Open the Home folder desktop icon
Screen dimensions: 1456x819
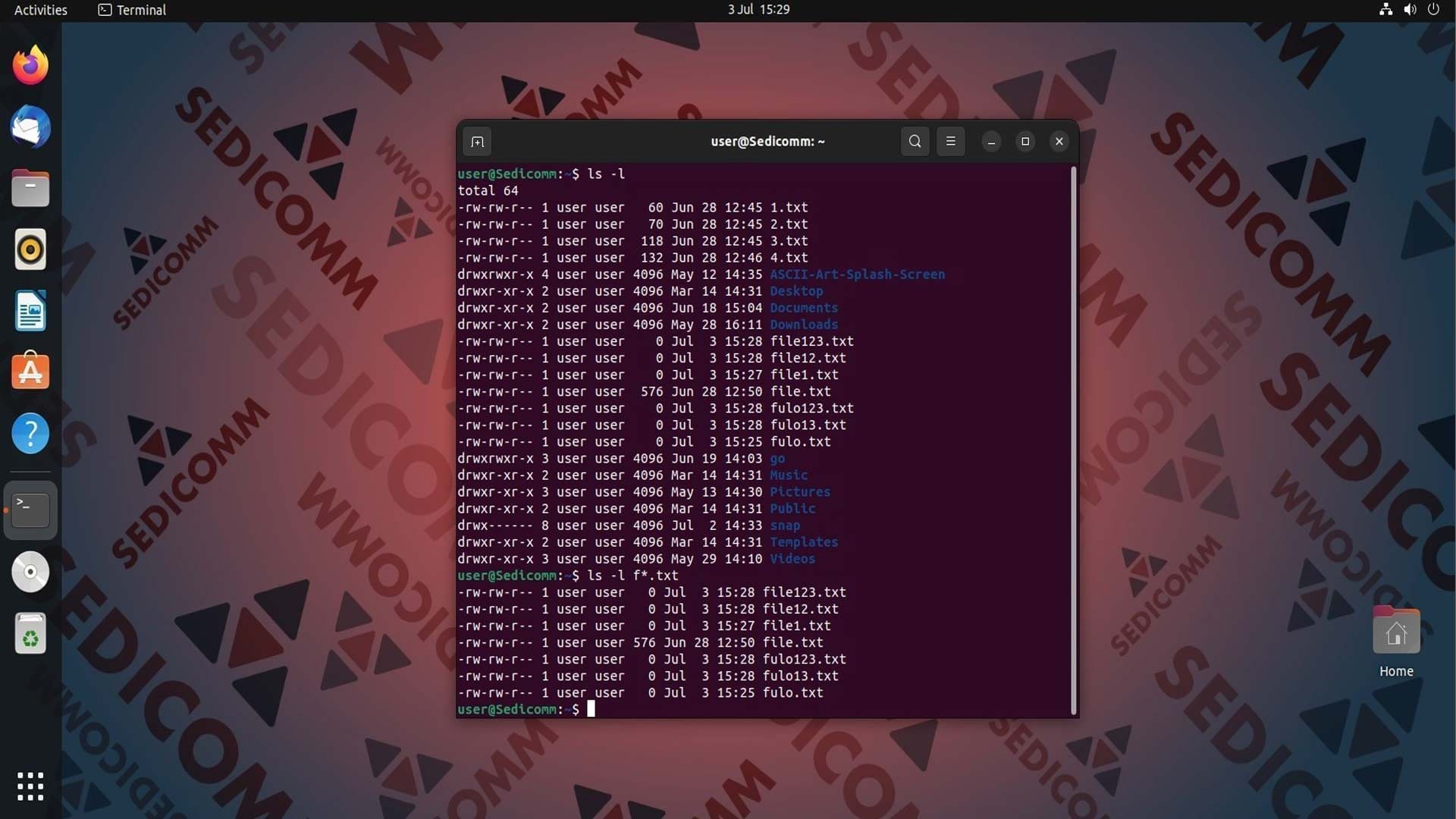[1396, 642]
